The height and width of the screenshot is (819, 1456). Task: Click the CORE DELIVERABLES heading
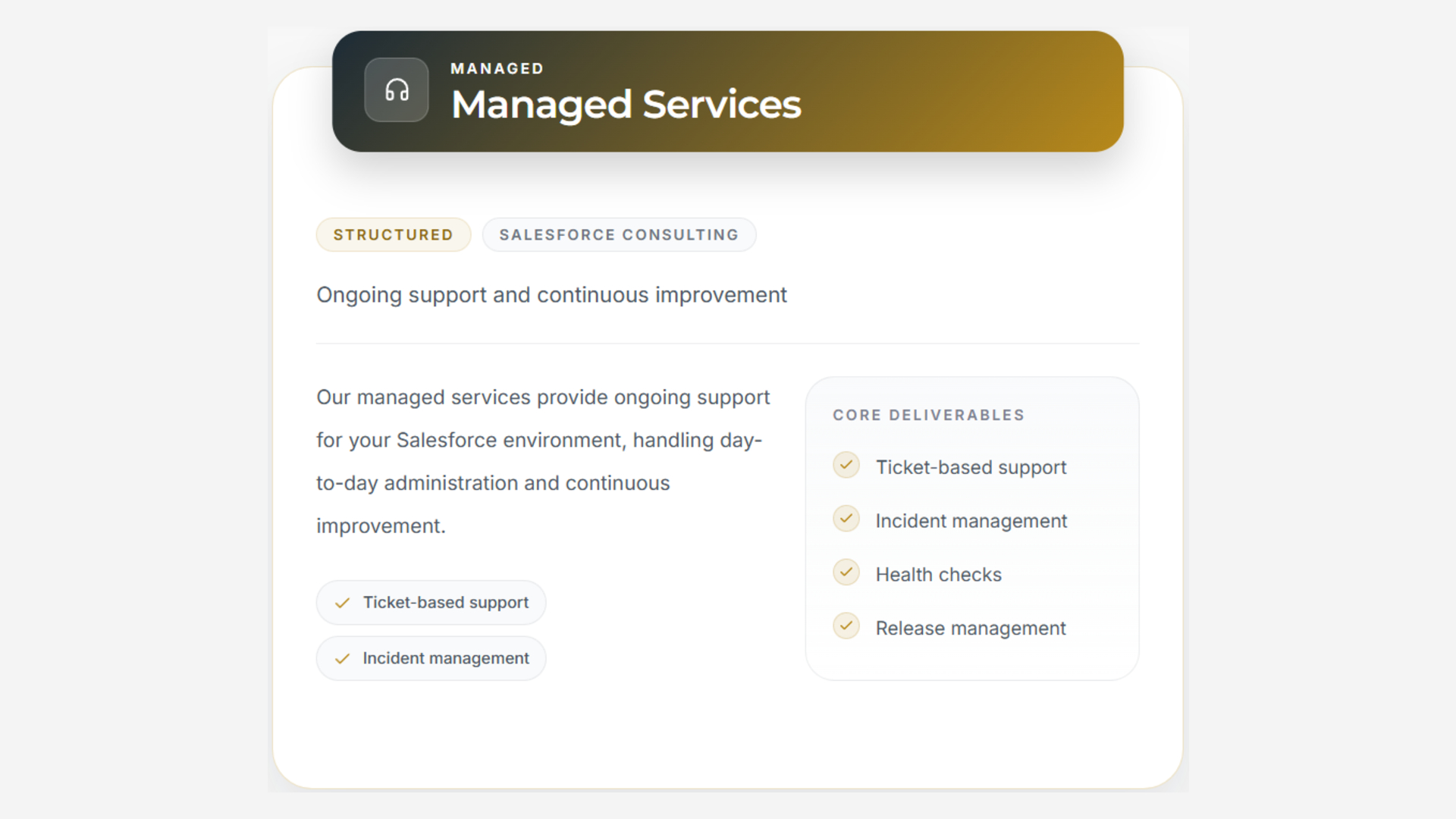pos(928,416)
